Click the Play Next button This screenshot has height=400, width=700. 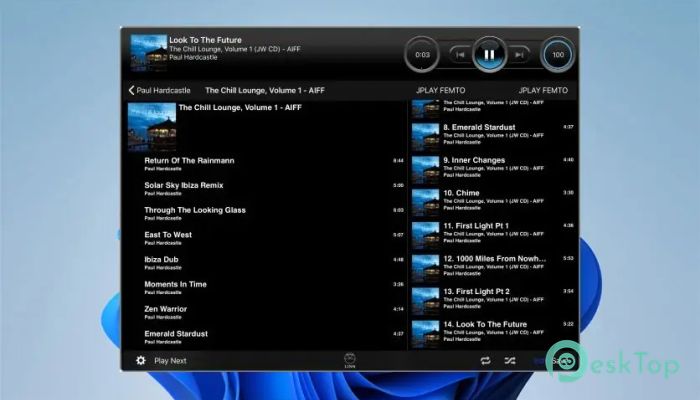170,361
